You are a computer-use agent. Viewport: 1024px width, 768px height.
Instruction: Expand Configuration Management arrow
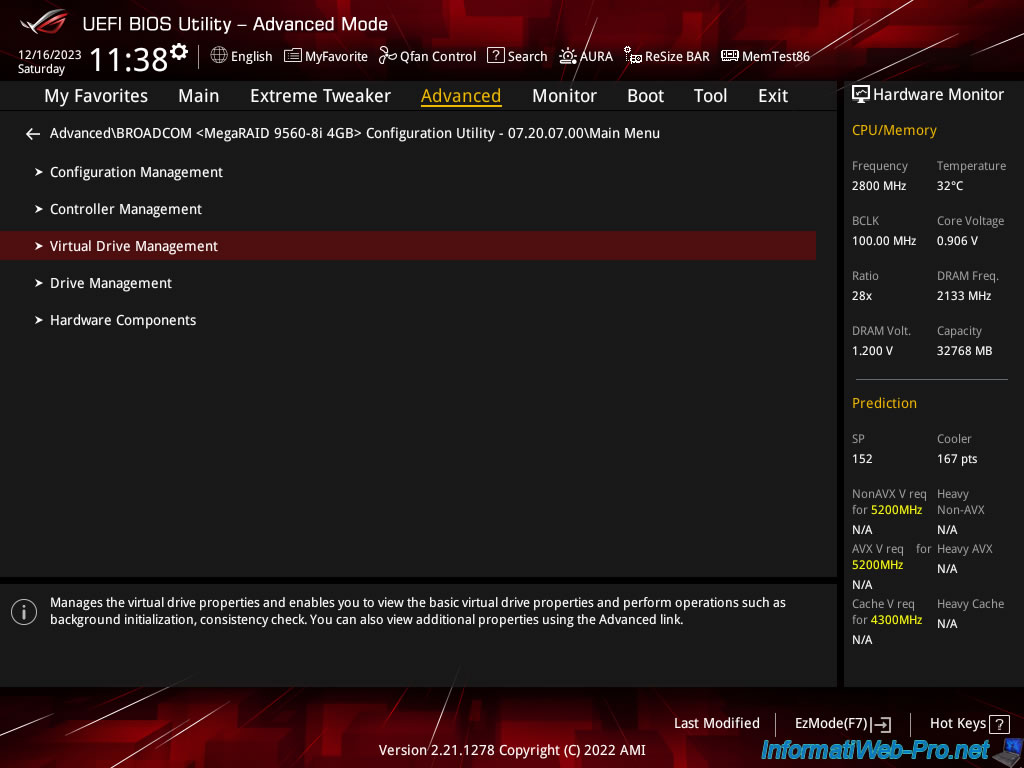[x=39, y=172]
